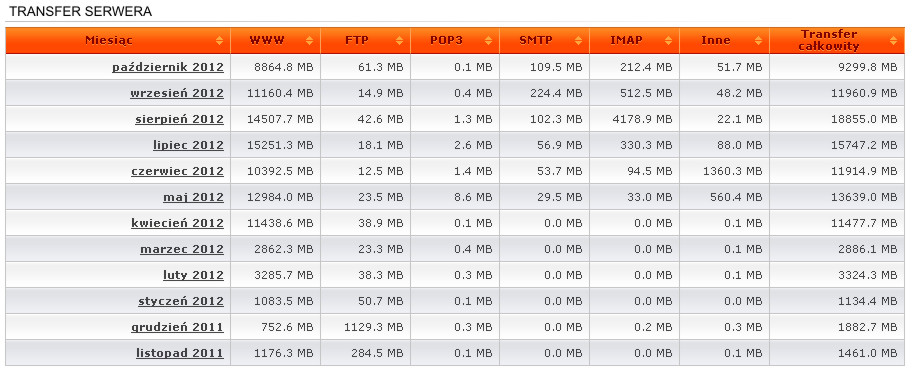Sort by Transfer całkowity arrow icon

click(x=893, y=40)
